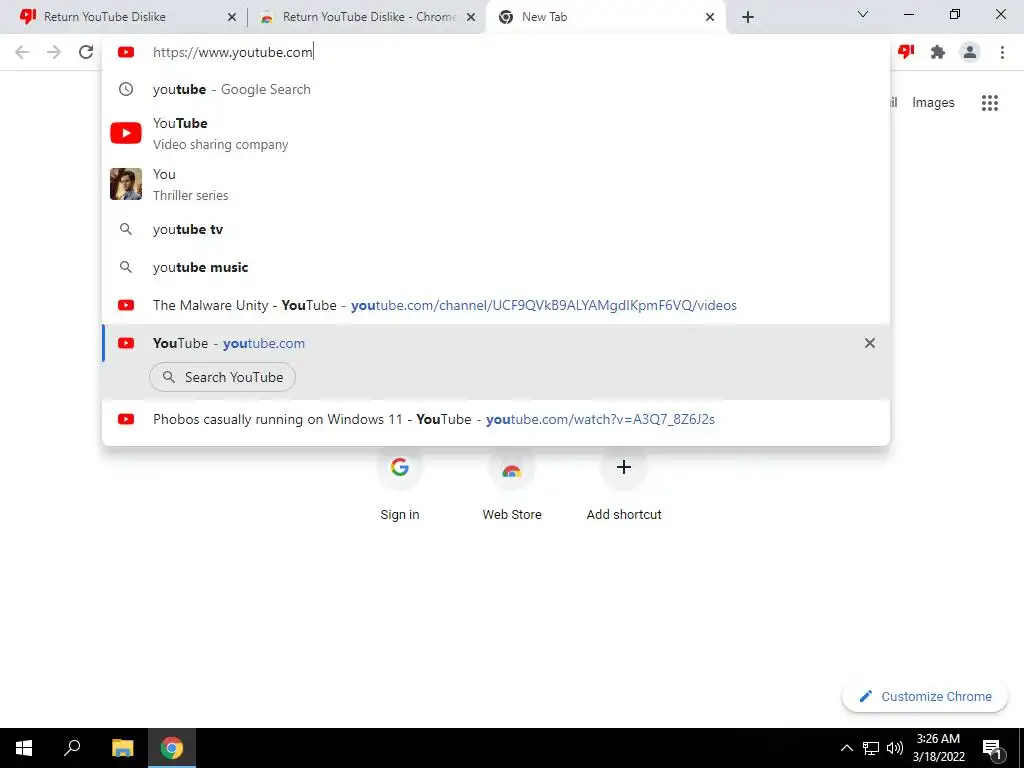Screen dimensions: 1024x768
Task: Select the New Tab tab
Action: (605, 17)
